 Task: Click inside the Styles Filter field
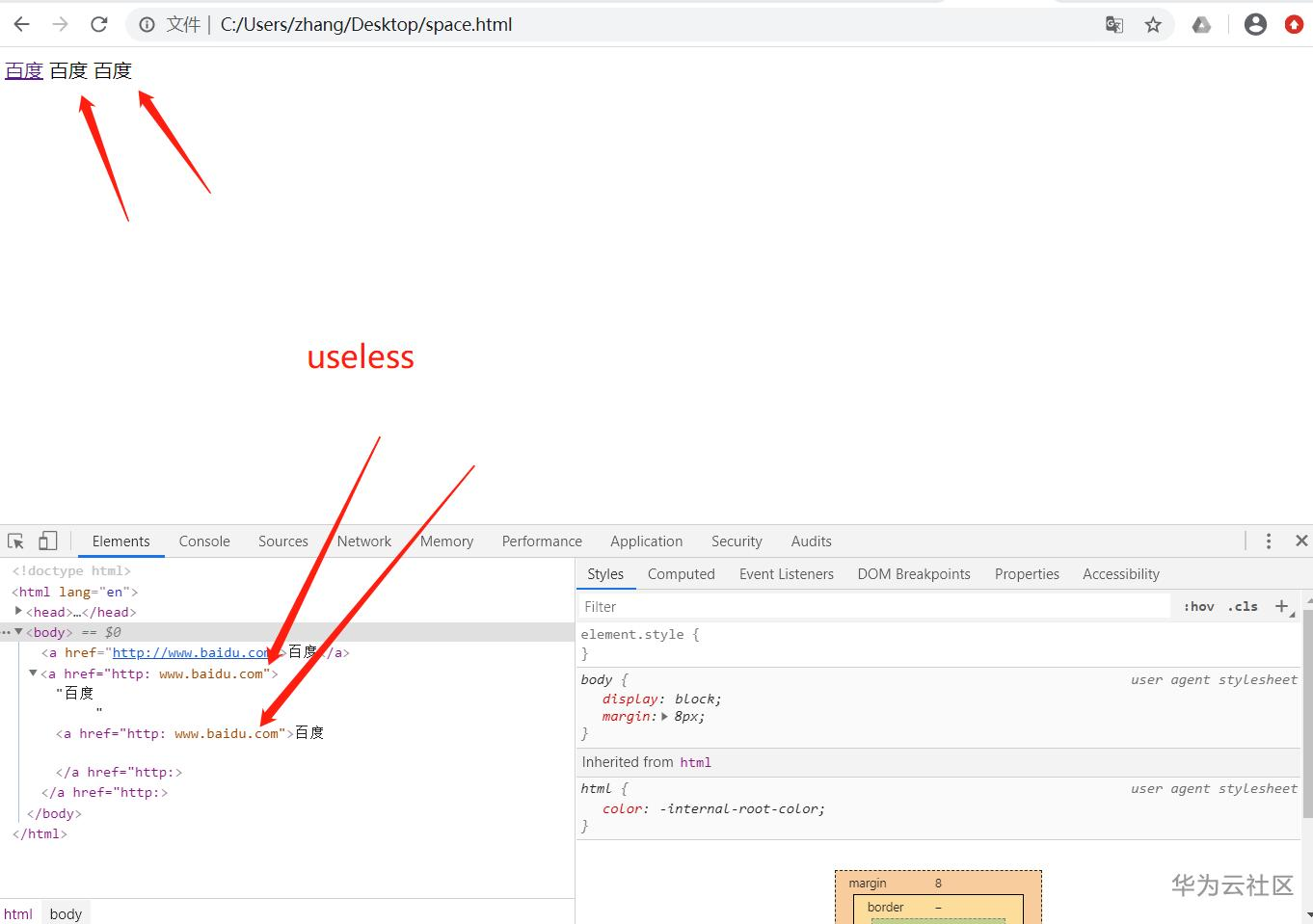tap(873, 606)
